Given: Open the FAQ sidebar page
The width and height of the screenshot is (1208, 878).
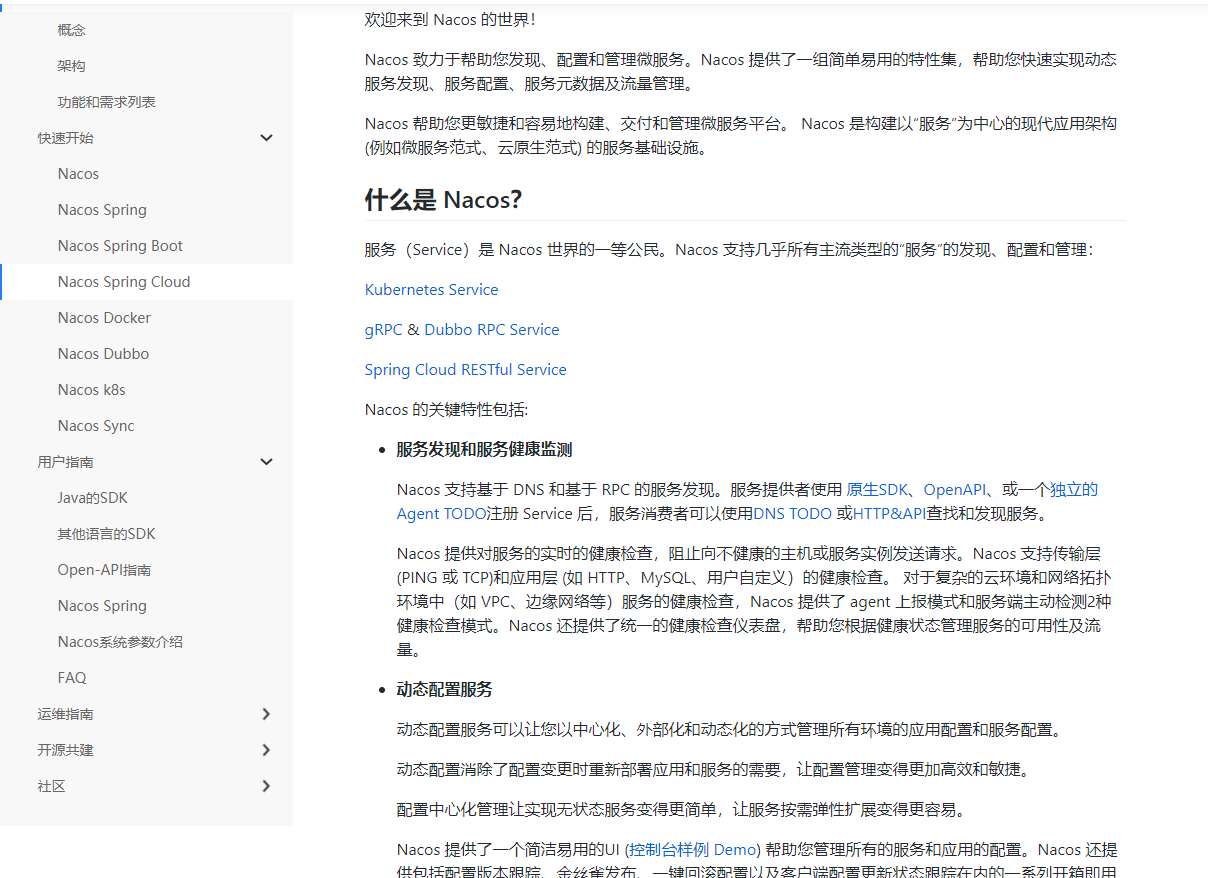Looking at the screenshot, I should (x=72, y=678).
